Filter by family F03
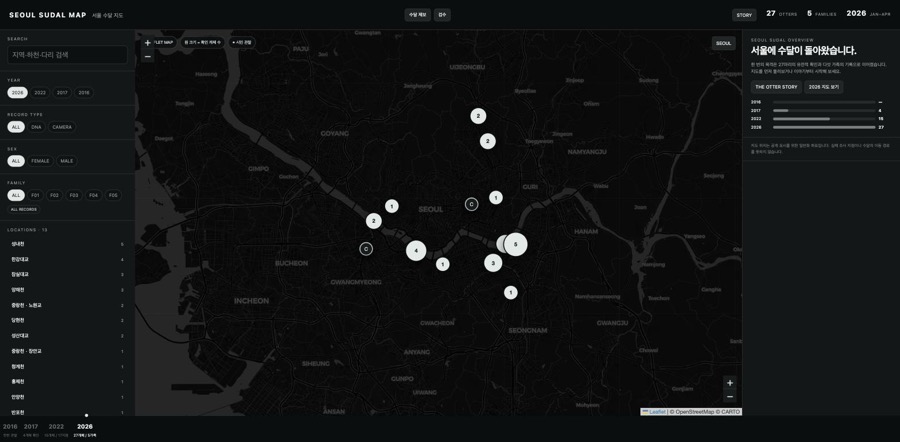This screenshot has height=442, width=900. [x=74, y=195]
